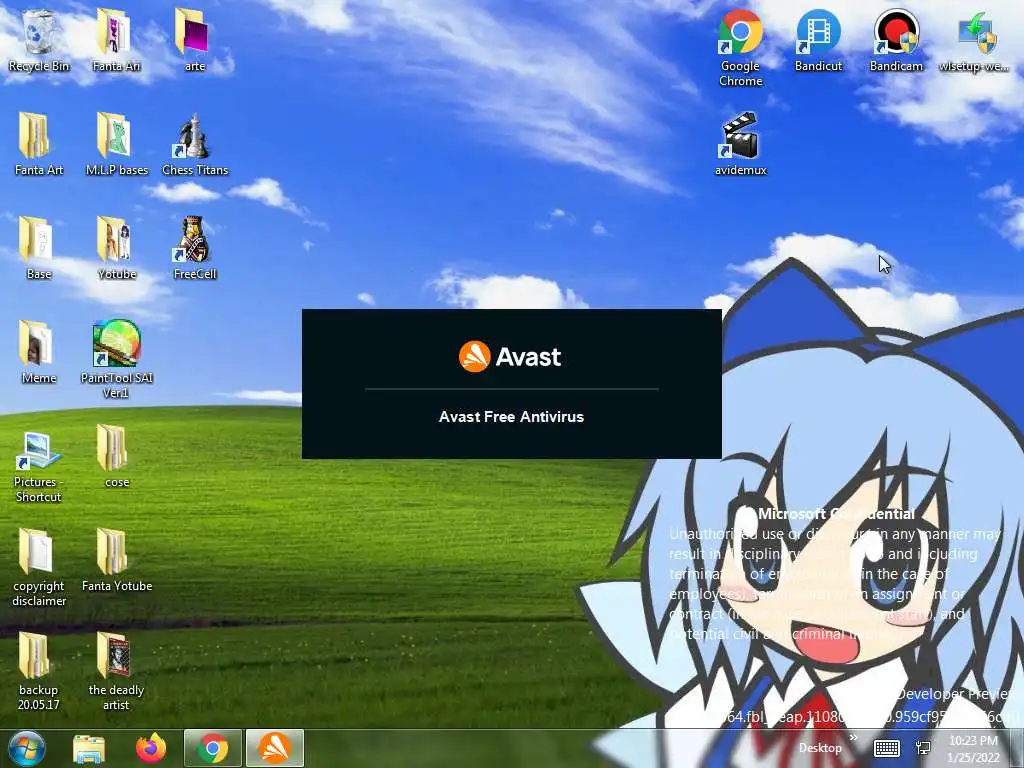Select the Yotube folder
This screenshot has height=768, width=1024.
[116, 249]
